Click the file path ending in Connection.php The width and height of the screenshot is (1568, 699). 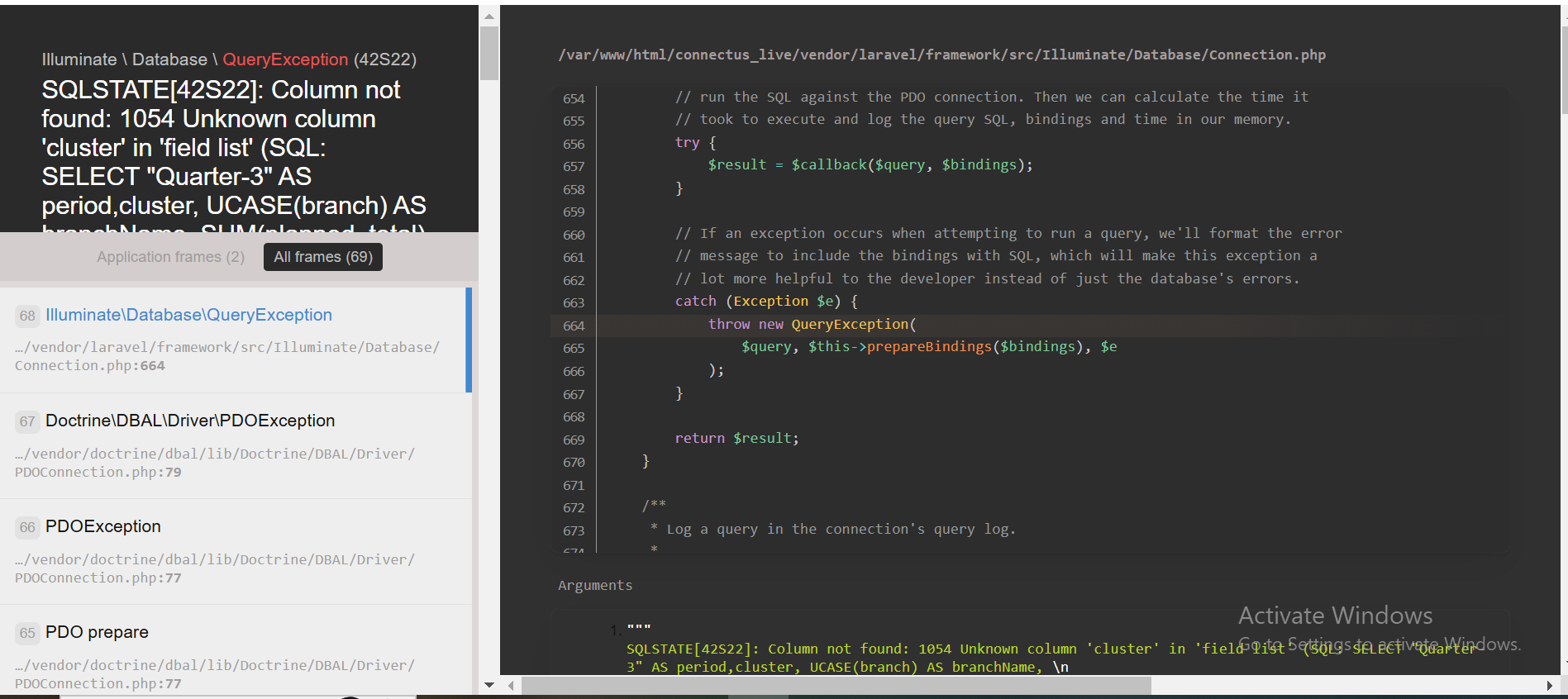(x=941, y=55)
